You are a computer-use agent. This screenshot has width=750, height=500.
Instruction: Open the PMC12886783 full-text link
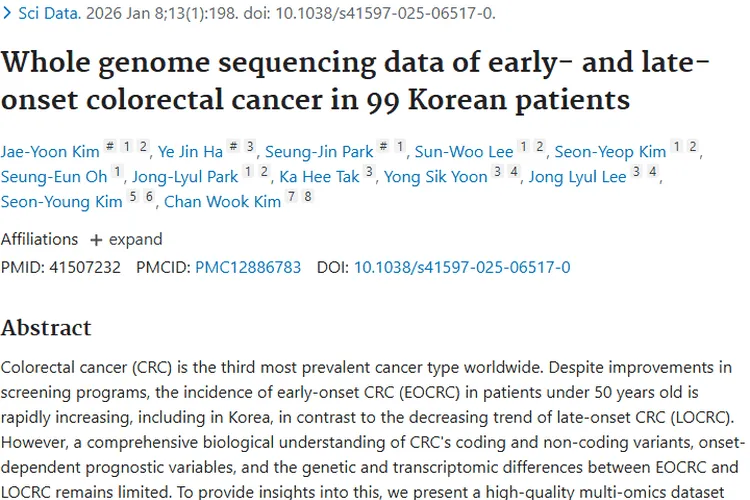[x=247, y=267]
